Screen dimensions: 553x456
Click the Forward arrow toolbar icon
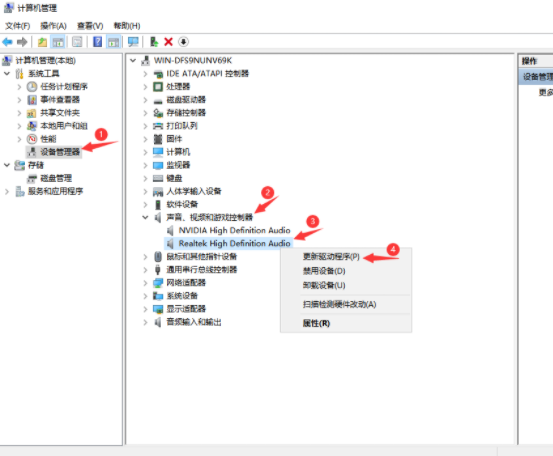22,42
